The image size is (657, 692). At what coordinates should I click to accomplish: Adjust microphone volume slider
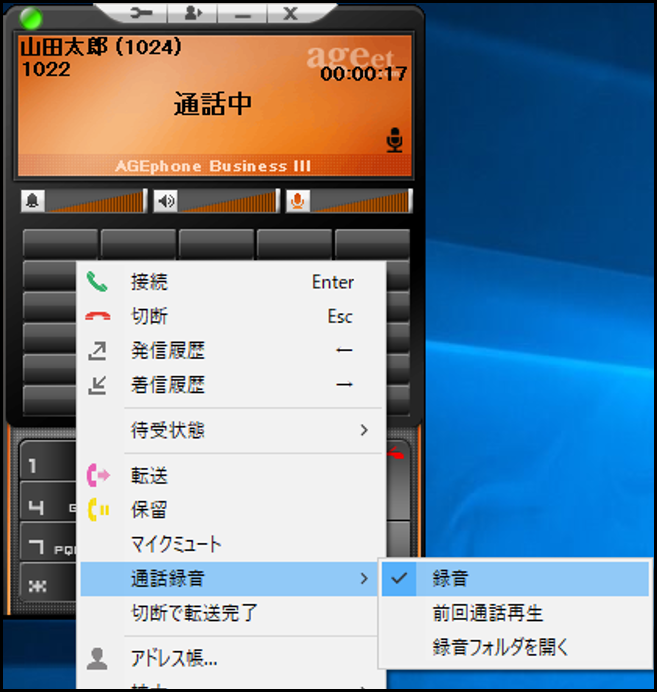tap(361, 201)
